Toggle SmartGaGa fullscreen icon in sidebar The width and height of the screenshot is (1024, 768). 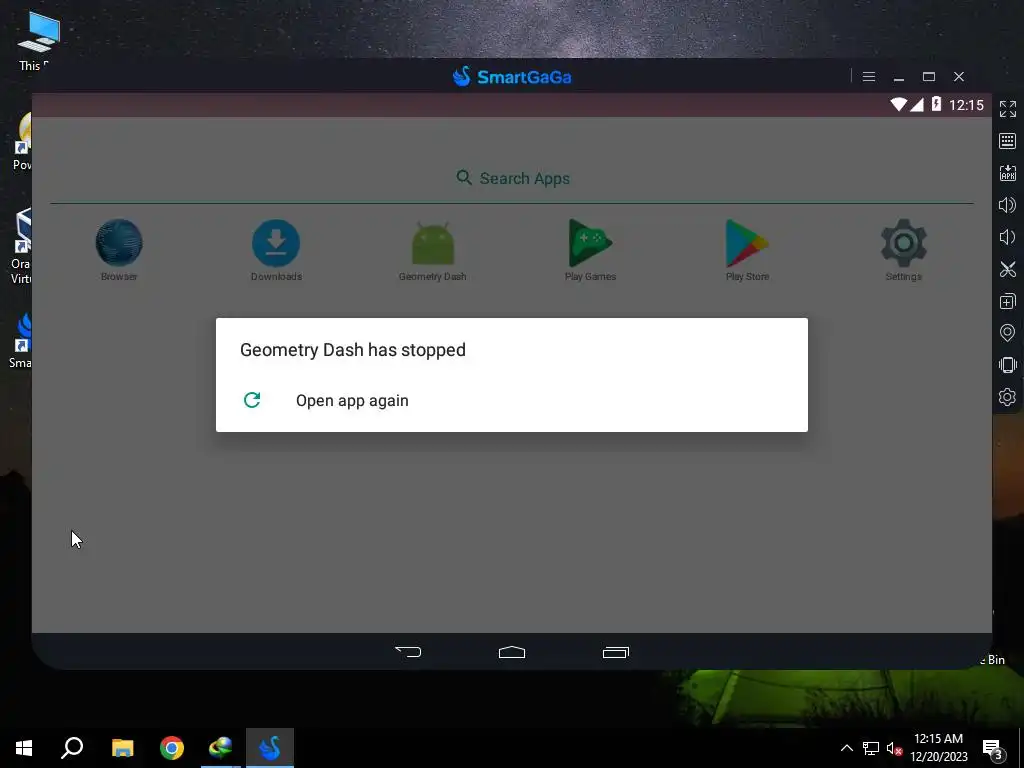(x=1008, y=109)
